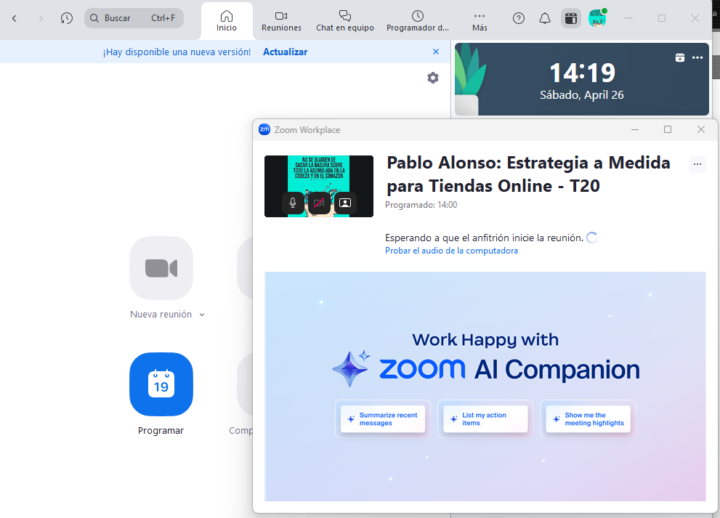720x518 pixels.
Task: Minimize the Zoom Workplace meeting window
Action: [x=635, y=130]
